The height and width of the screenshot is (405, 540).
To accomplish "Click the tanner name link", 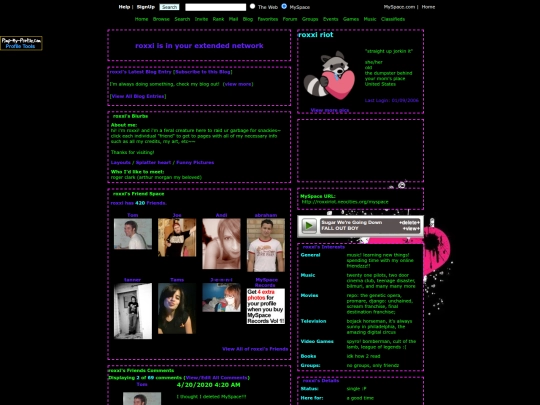I will 133,280.
